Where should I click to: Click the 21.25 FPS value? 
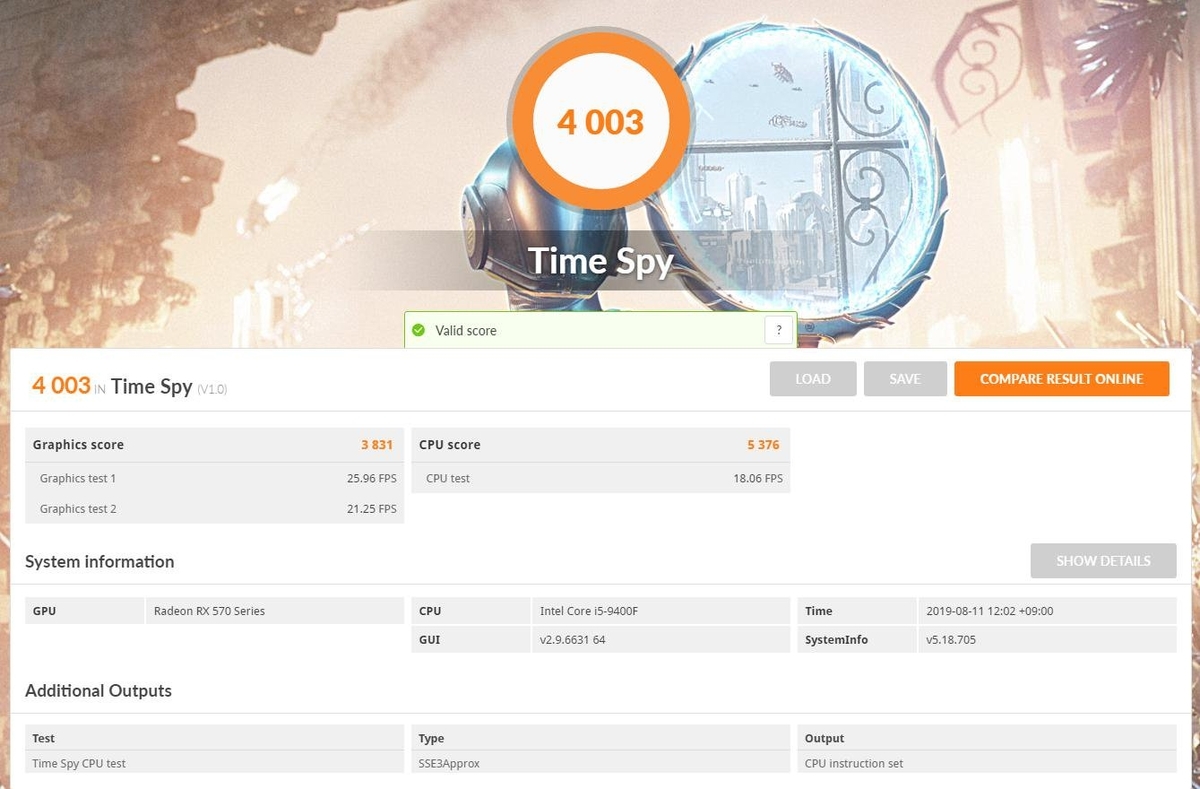372,509
